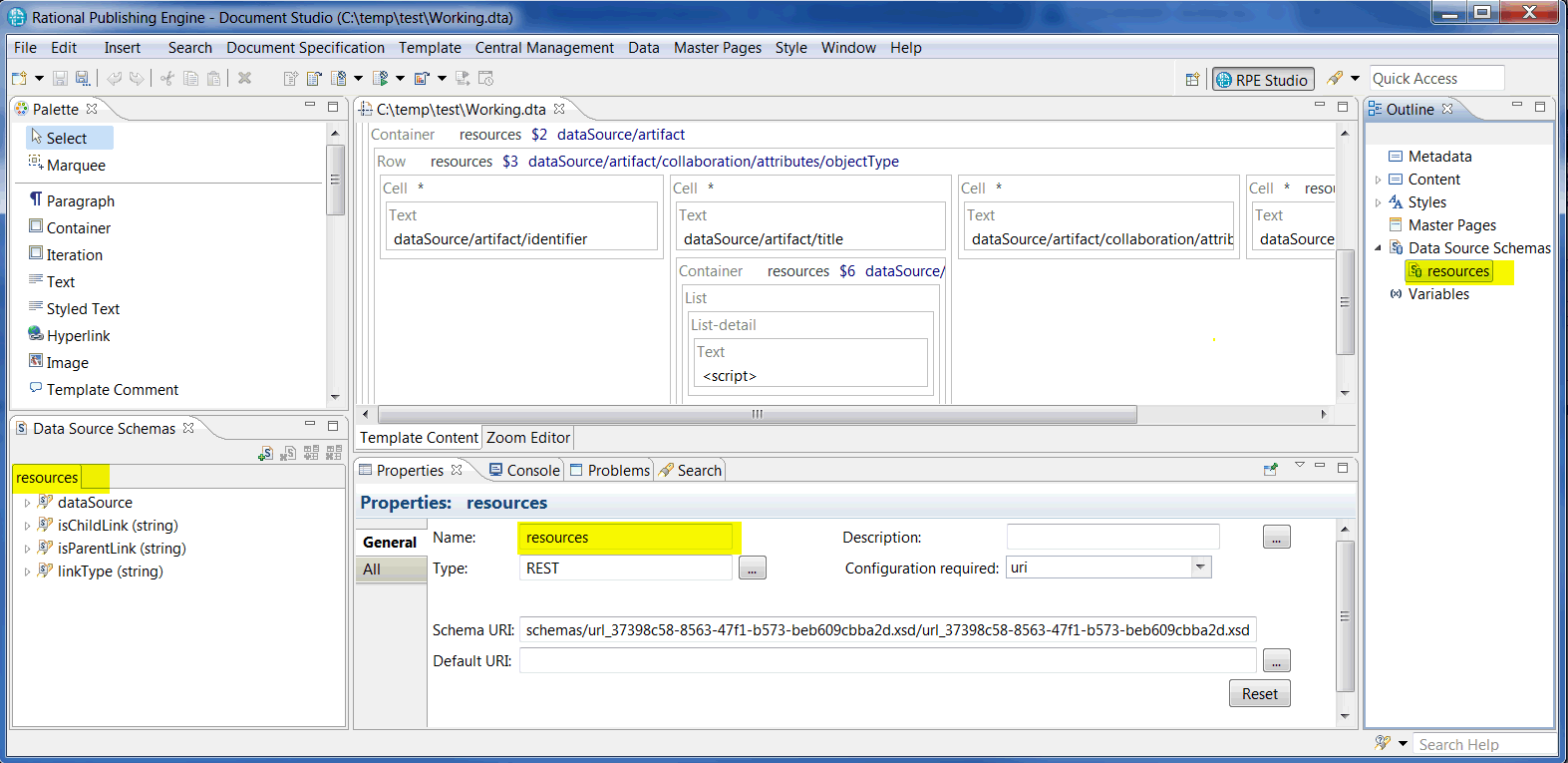Select Variables in the Outline tree
Viewport: 1568px width, 763px height.
tap(1429, 294)
